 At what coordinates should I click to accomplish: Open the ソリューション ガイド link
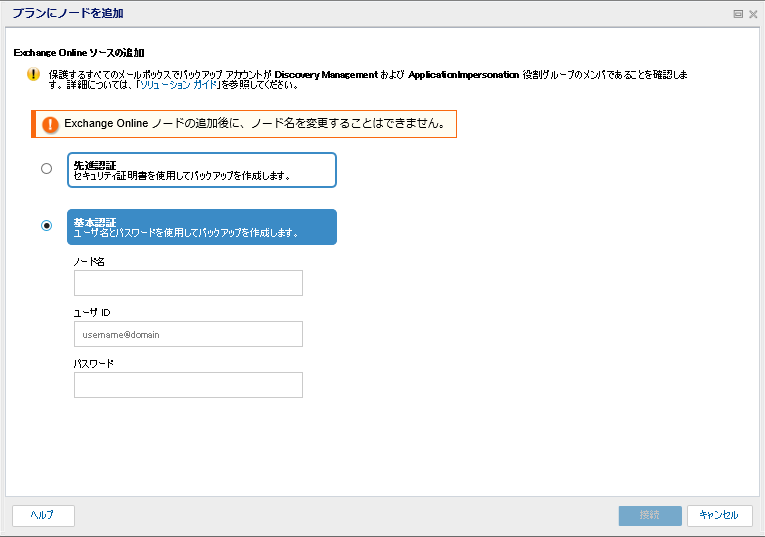click(178, 85)
